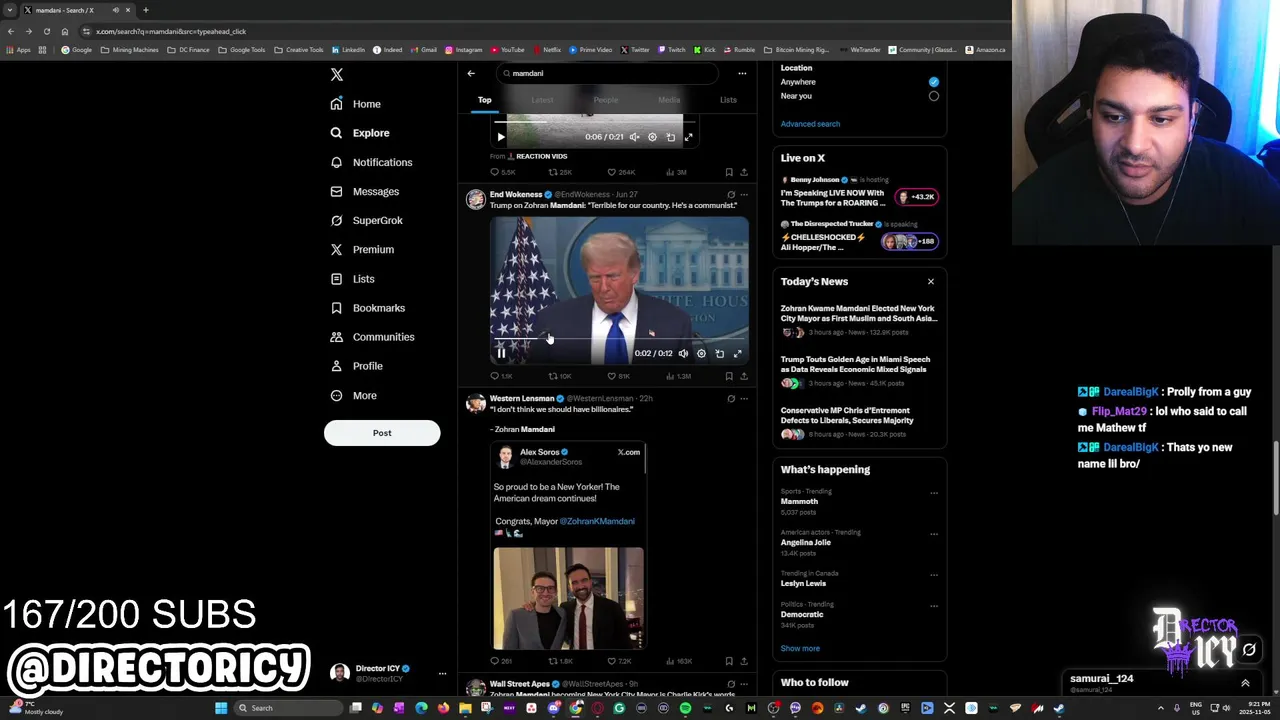Bookmark the Western Lensman post
This screenshot has width=1280, height=720.
[729, 661]
